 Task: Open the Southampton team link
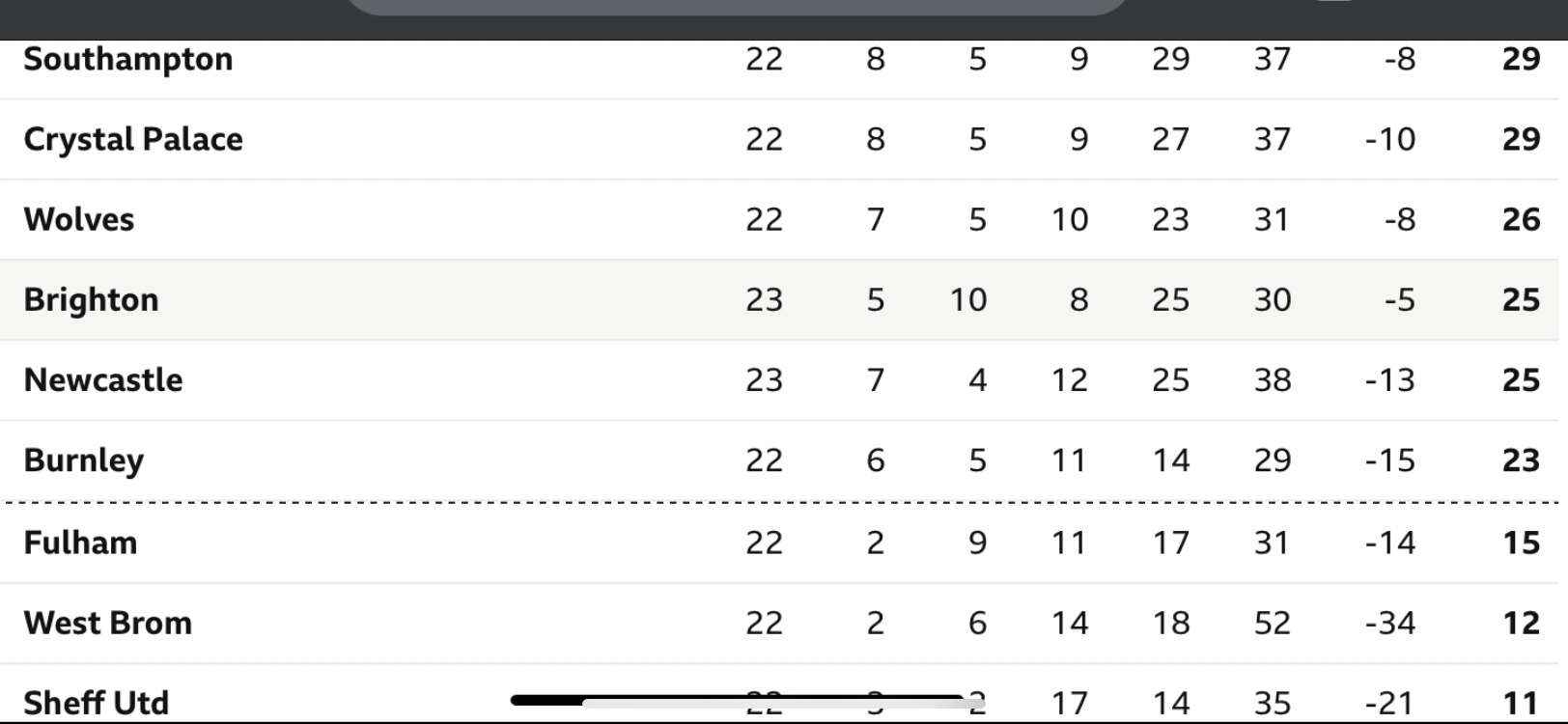(x=127, y=60)
